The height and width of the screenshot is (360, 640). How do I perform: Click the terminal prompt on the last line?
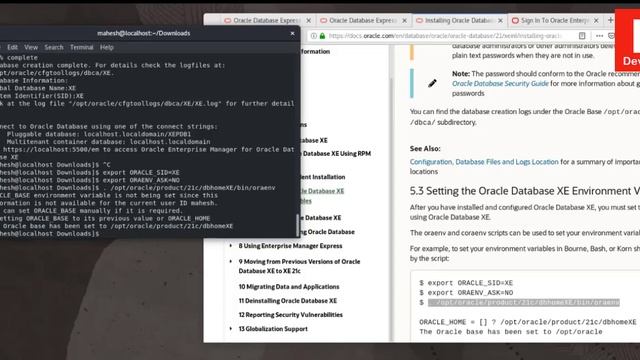(x=50, y=234)
